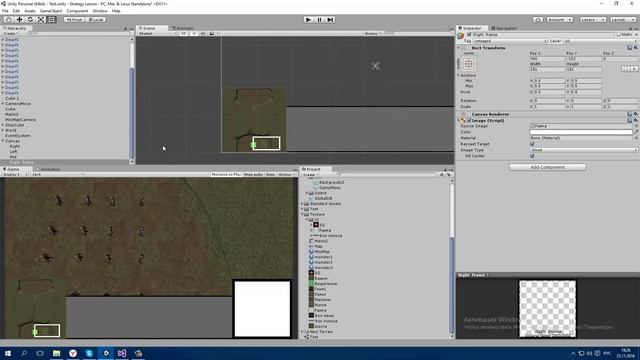
Task: Click the Project search-by-type icon
Action: (x=442, y=175)
